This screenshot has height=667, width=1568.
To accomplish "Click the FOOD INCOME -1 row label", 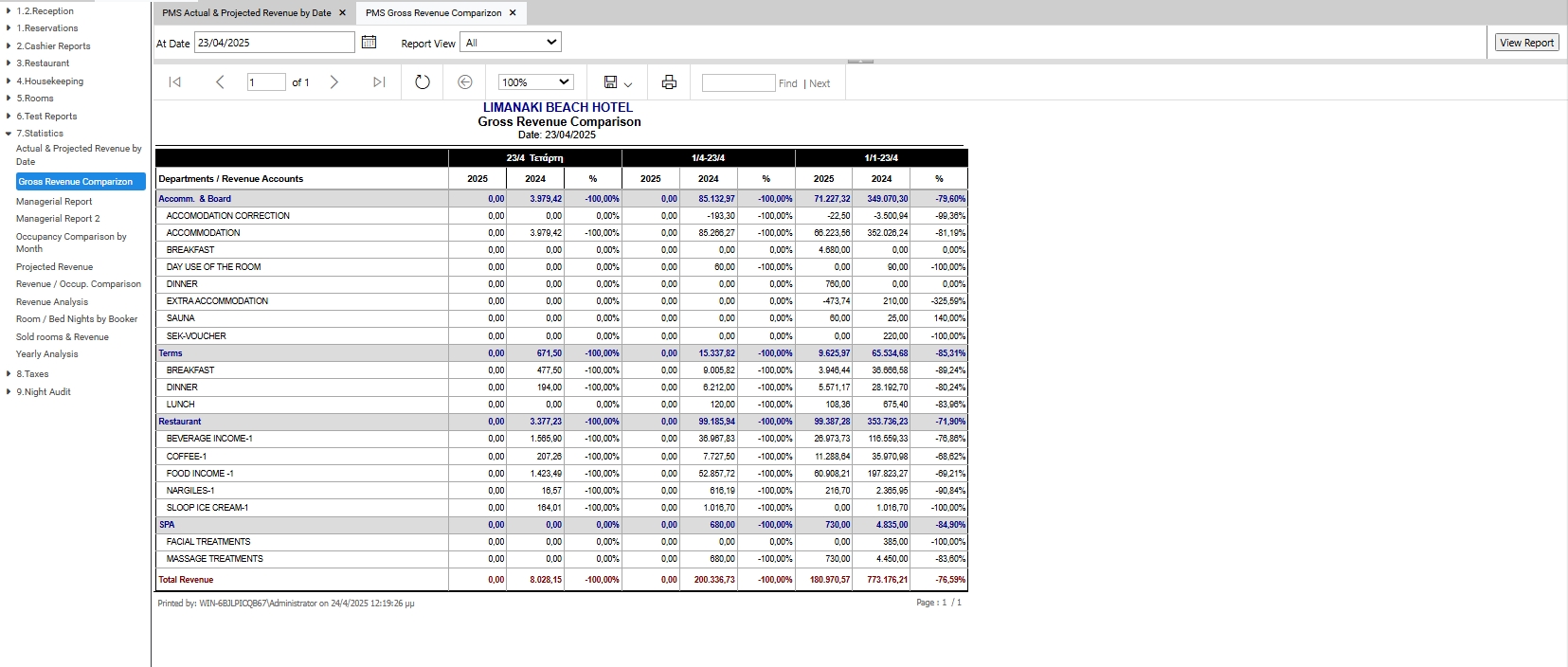I will [x=200, y=473].
